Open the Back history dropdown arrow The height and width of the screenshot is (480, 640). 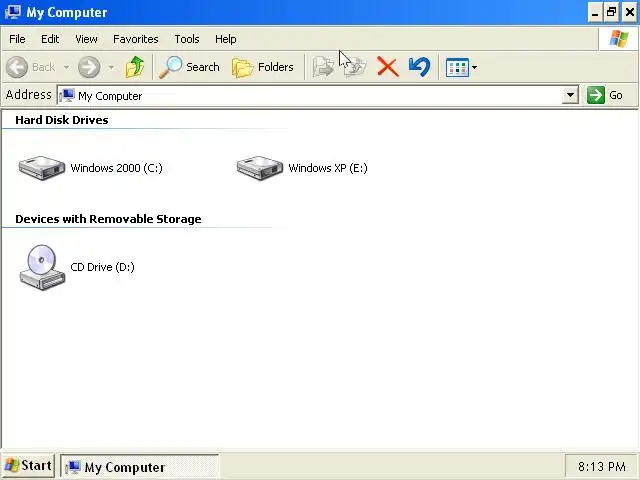click(66, 67)
